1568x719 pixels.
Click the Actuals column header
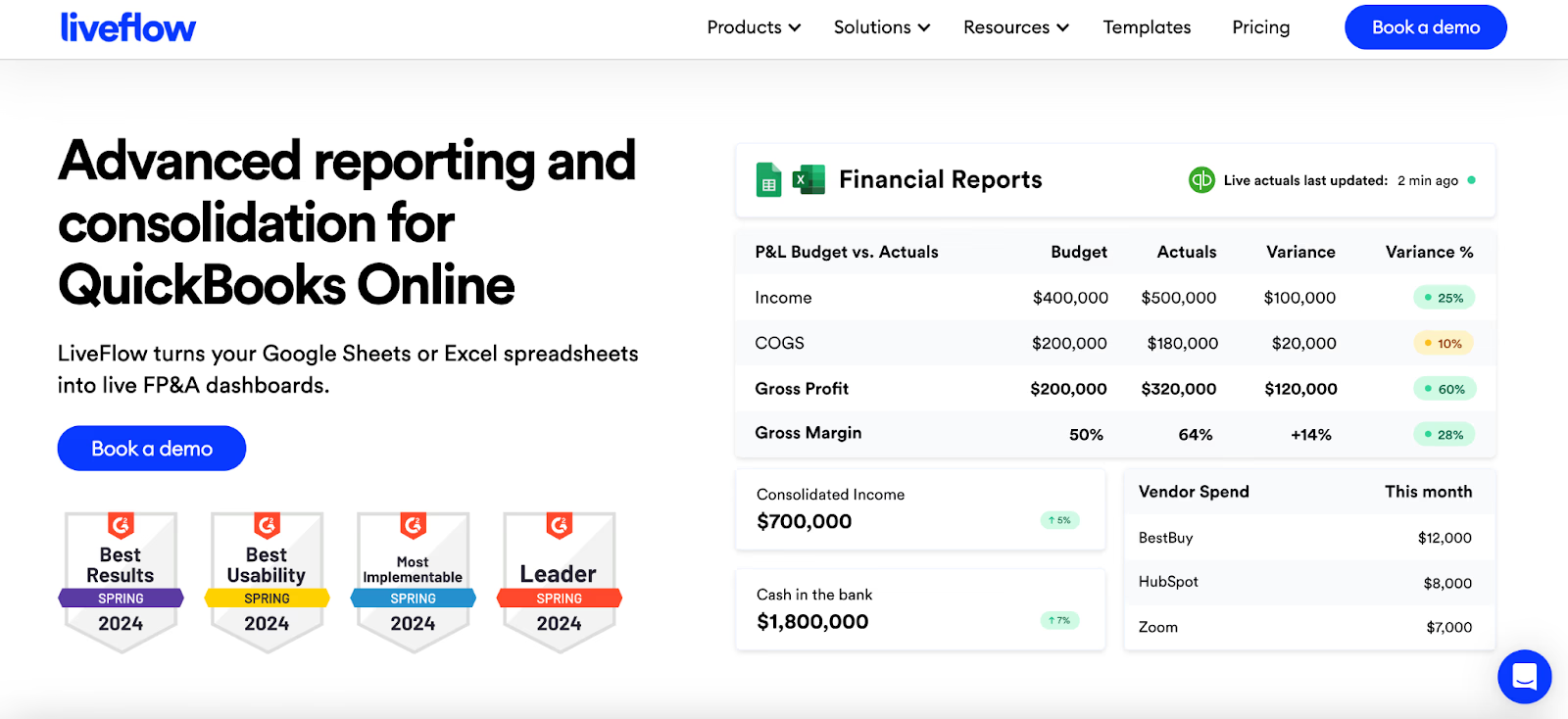tap(1186, 252)
